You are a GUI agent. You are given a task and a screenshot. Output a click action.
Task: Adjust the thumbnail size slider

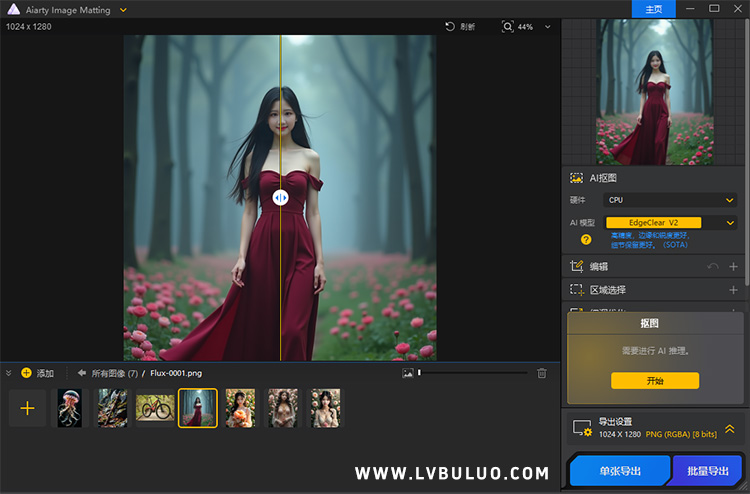pyautogui.click(x=473, y=373)
